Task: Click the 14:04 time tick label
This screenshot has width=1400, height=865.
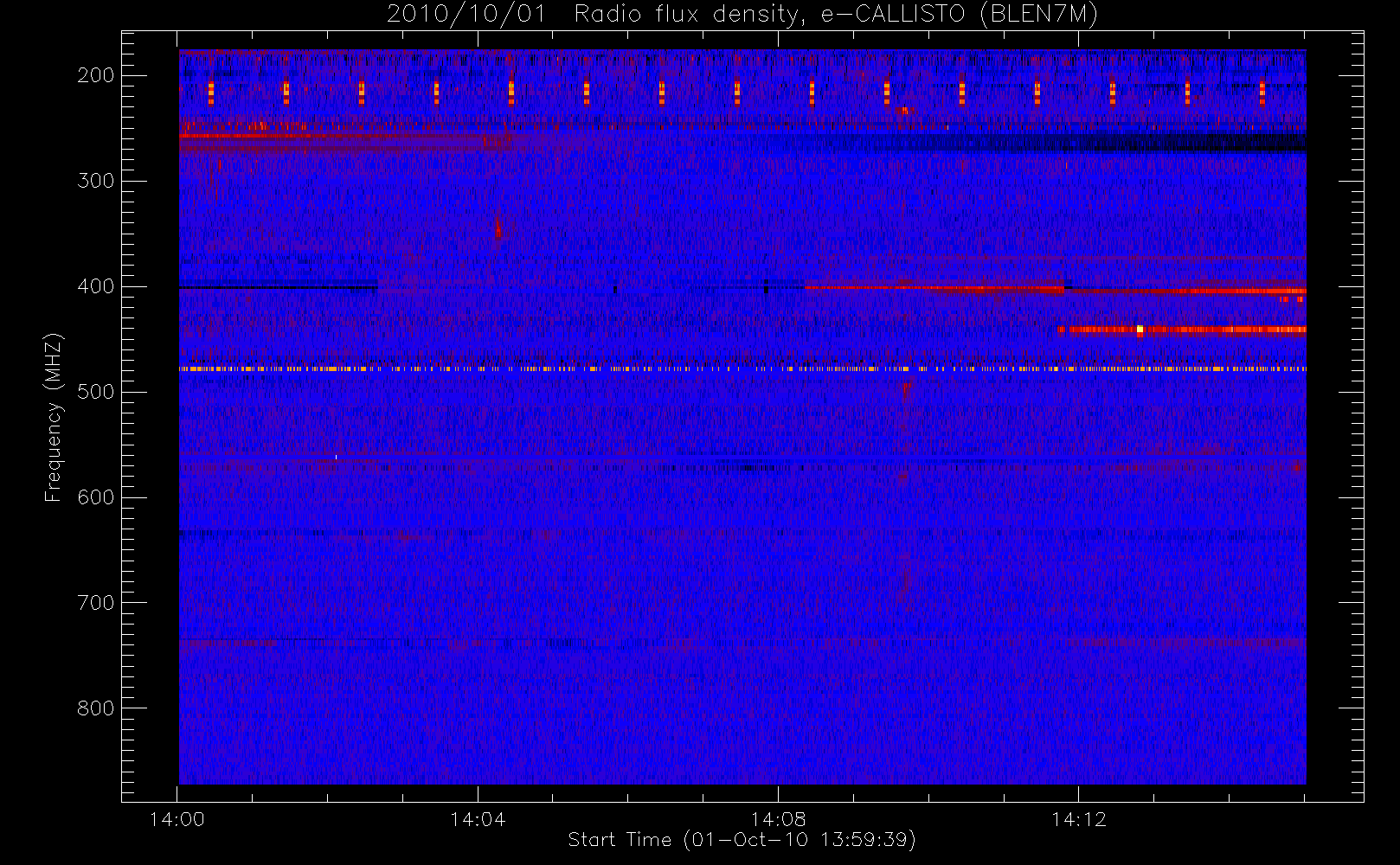Action: (478, 819)
